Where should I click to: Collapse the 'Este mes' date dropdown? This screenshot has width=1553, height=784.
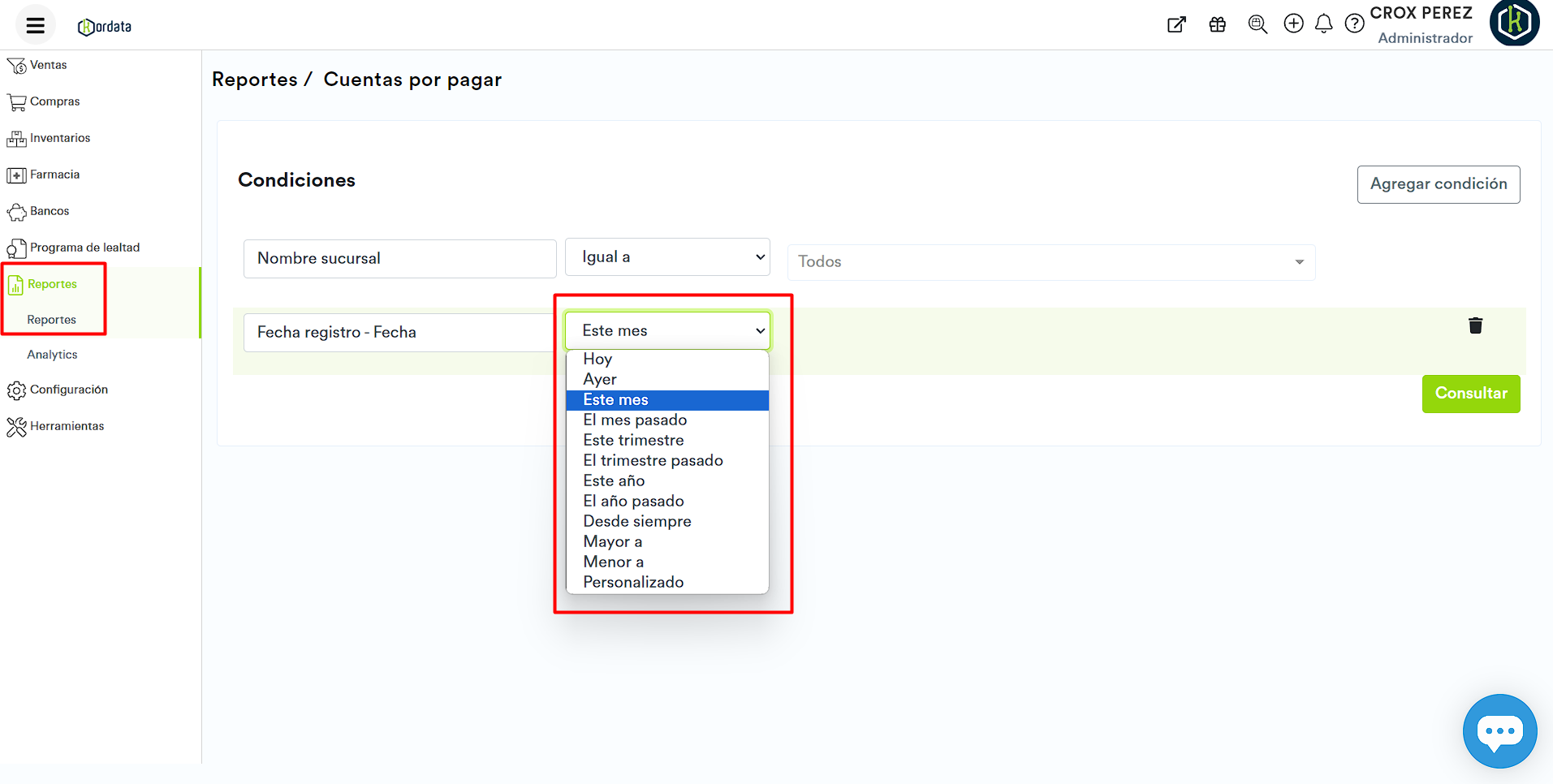[667, 331]
